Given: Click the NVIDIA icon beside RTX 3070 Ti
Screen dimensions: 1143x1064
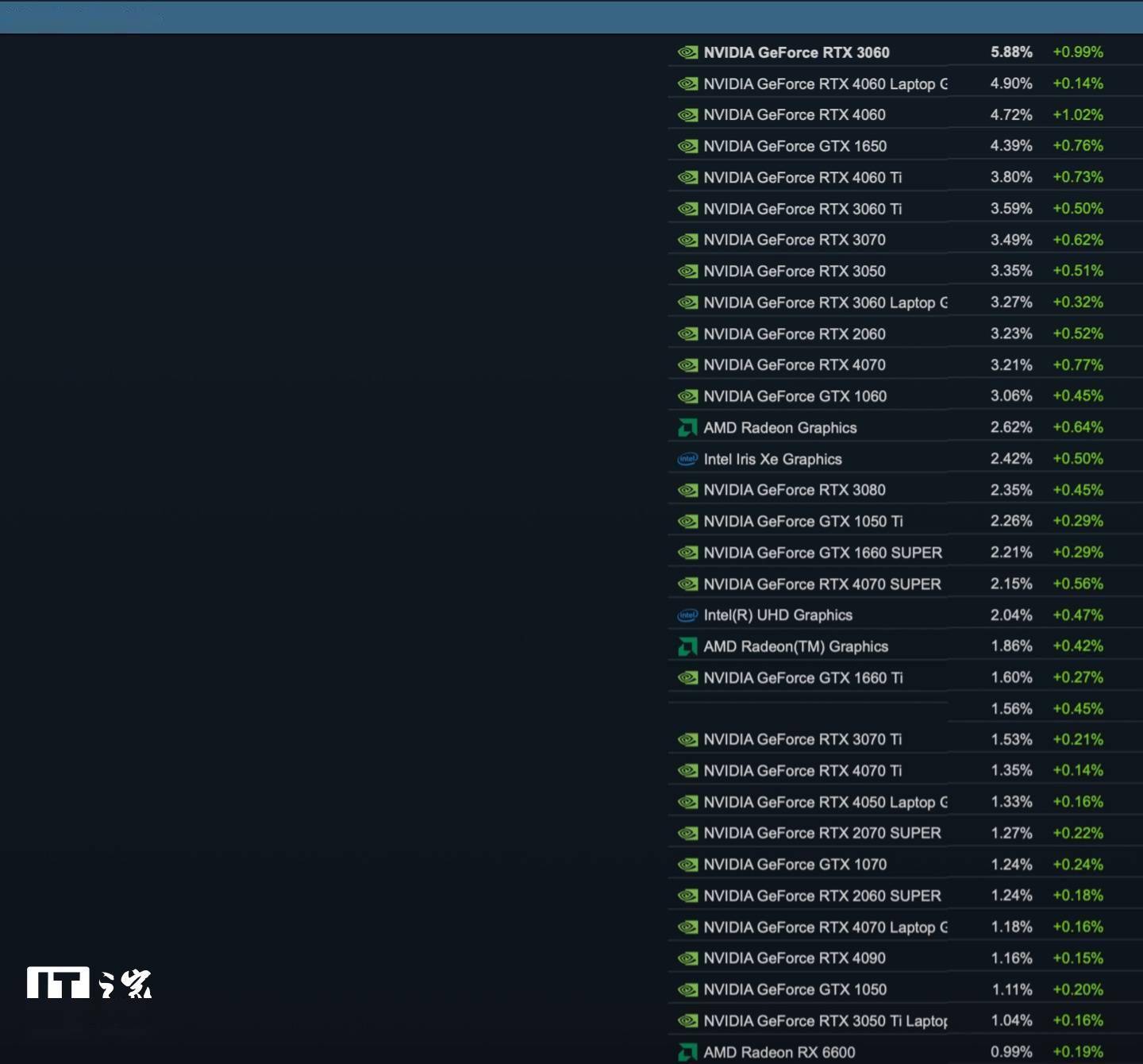Looking at the screenshot, I should [687, 739].
